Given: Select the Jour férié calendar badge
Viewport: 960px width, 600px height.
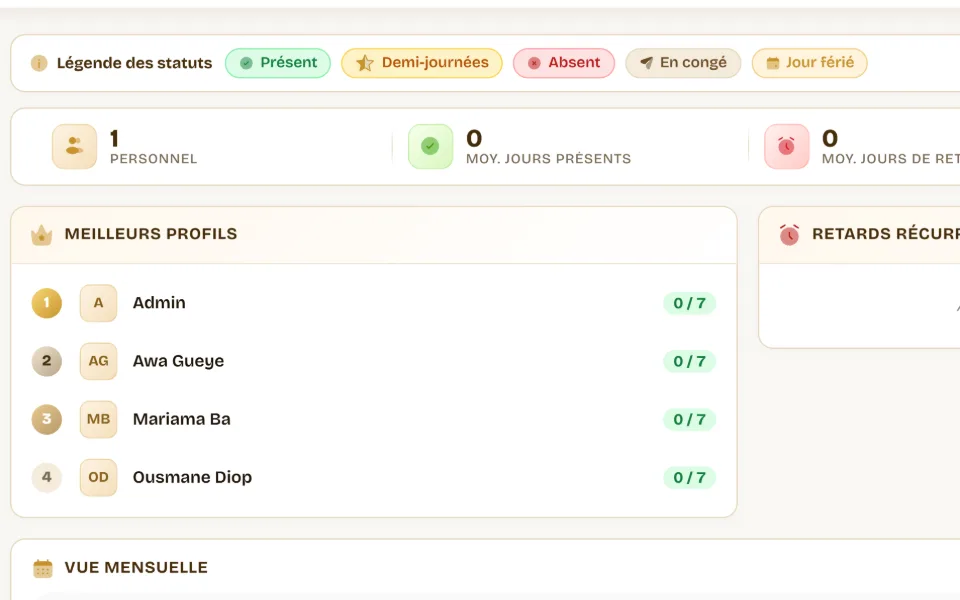Looking at the screenshot, I should coord(809,63).
